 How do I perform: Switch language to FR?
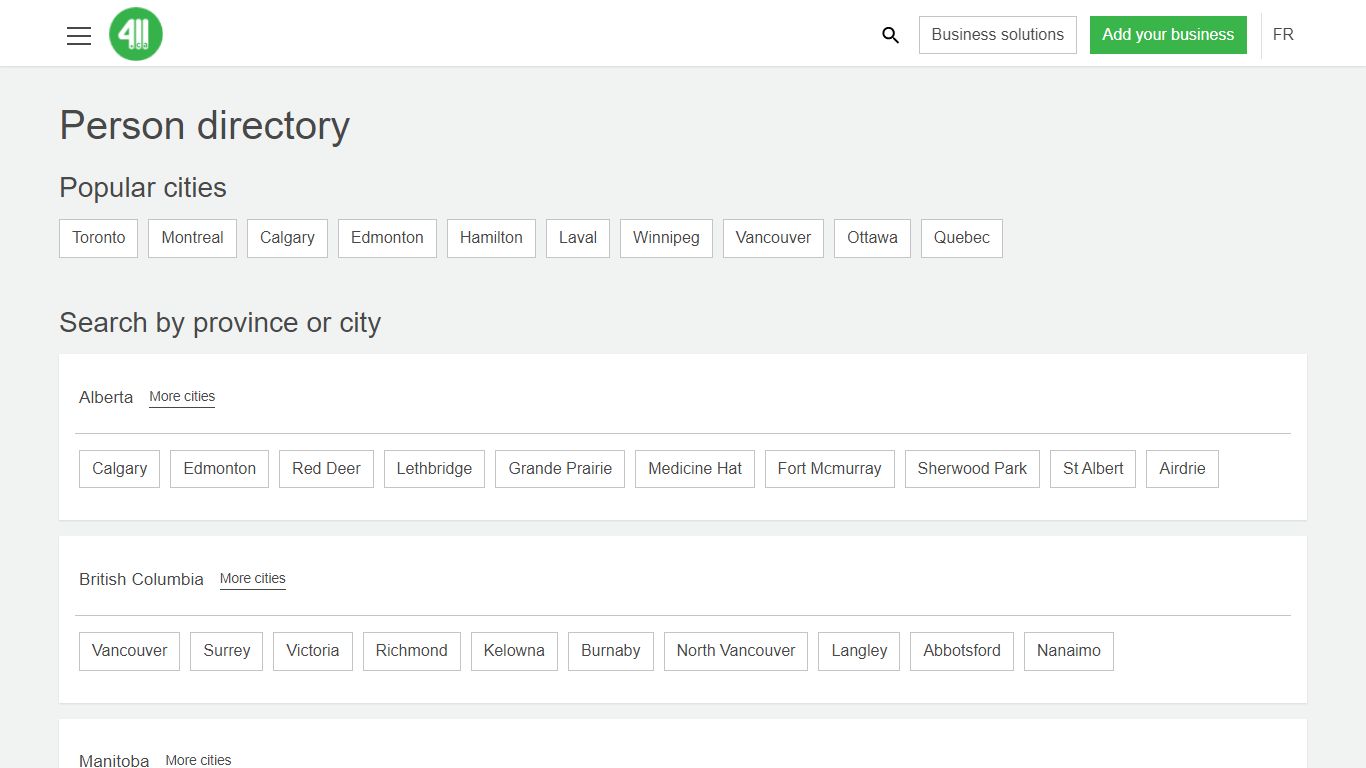pos(1283,35)
